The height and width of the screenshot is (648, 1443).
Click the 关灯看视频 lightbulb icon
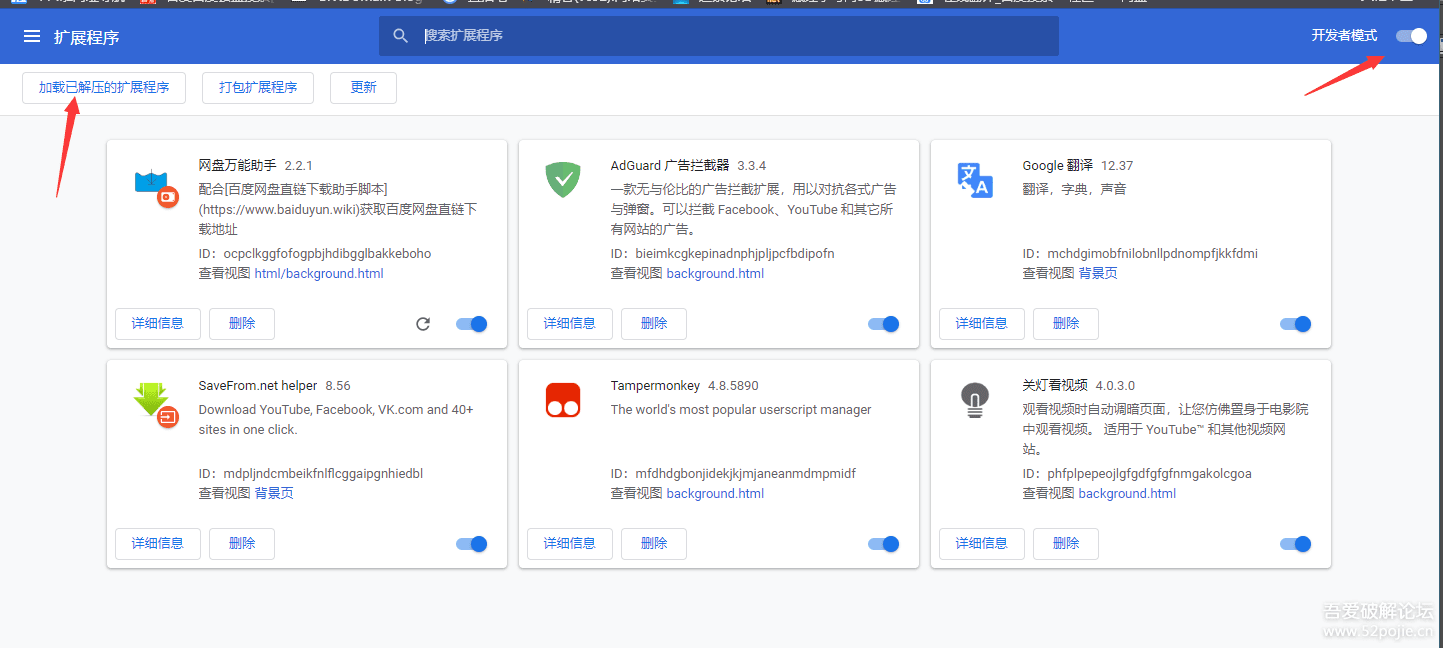[x=974, y=400]
